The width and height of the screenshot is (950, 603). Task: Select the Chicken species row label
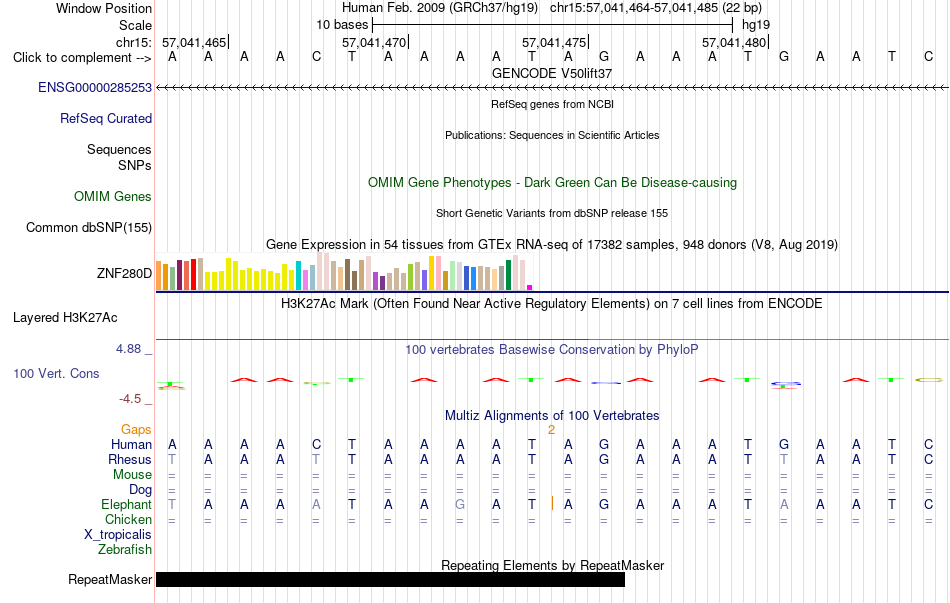pos(128,520)
